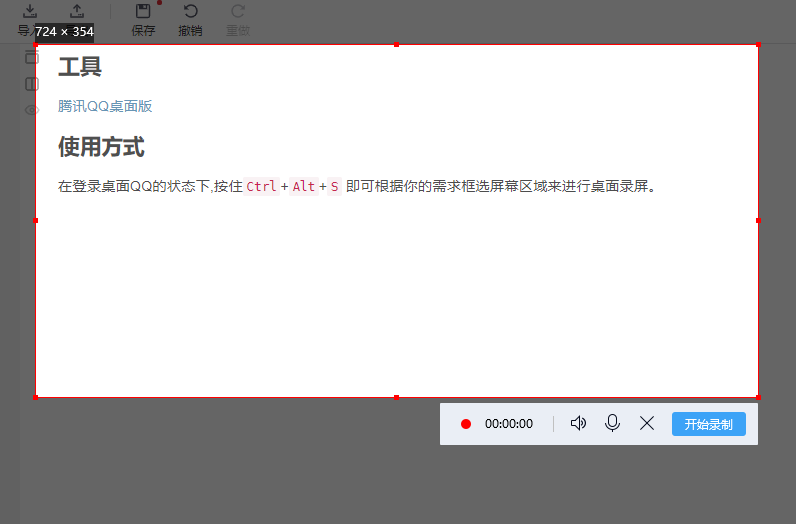The image size is (796, 524).
Task: Click the 00:00:00 recording timer
Action: pyautogui.click(x=509, y=423)
